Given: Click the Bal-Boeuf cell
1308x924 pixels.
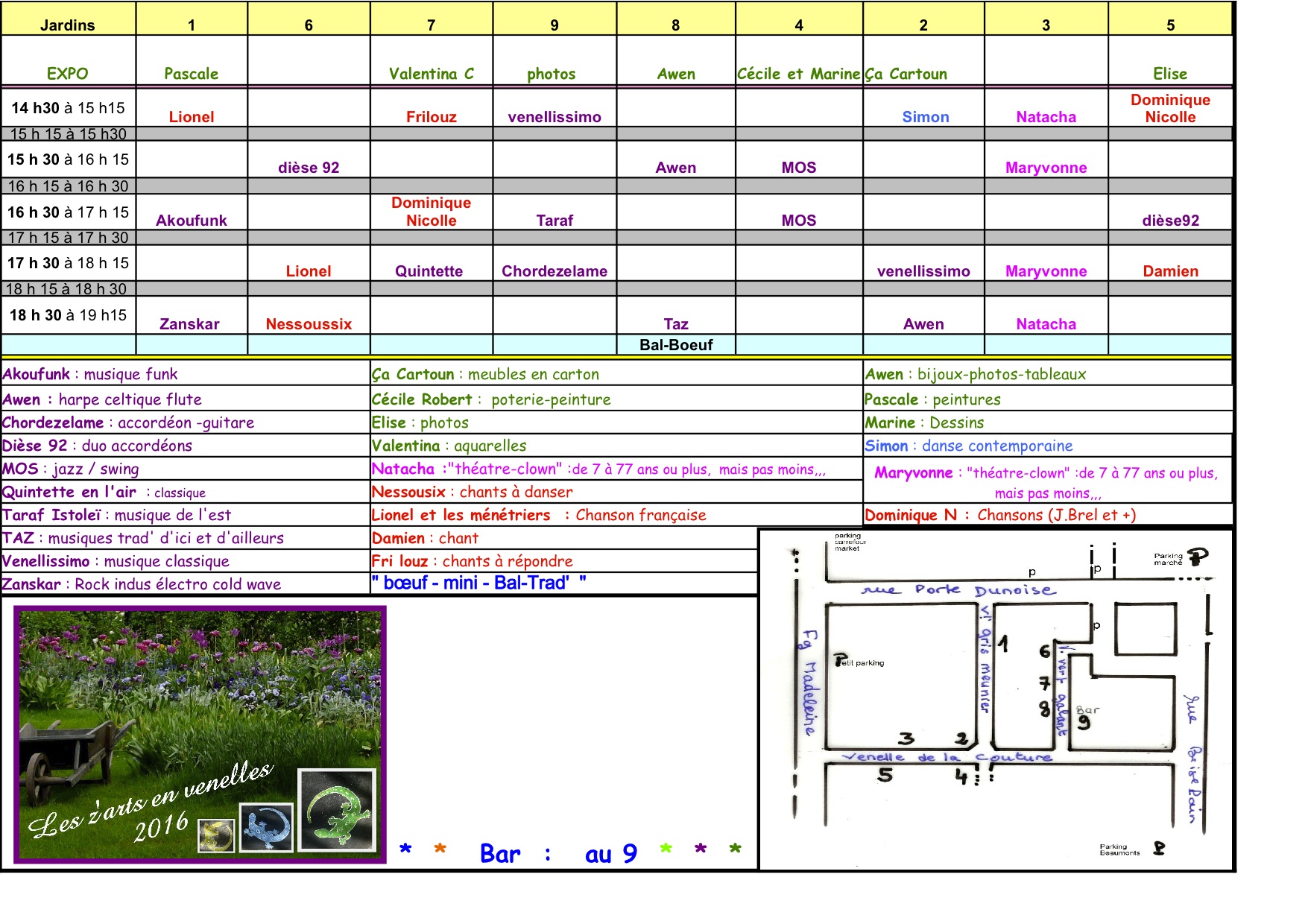Looking at the screenshot, I should tap(676, 345).
